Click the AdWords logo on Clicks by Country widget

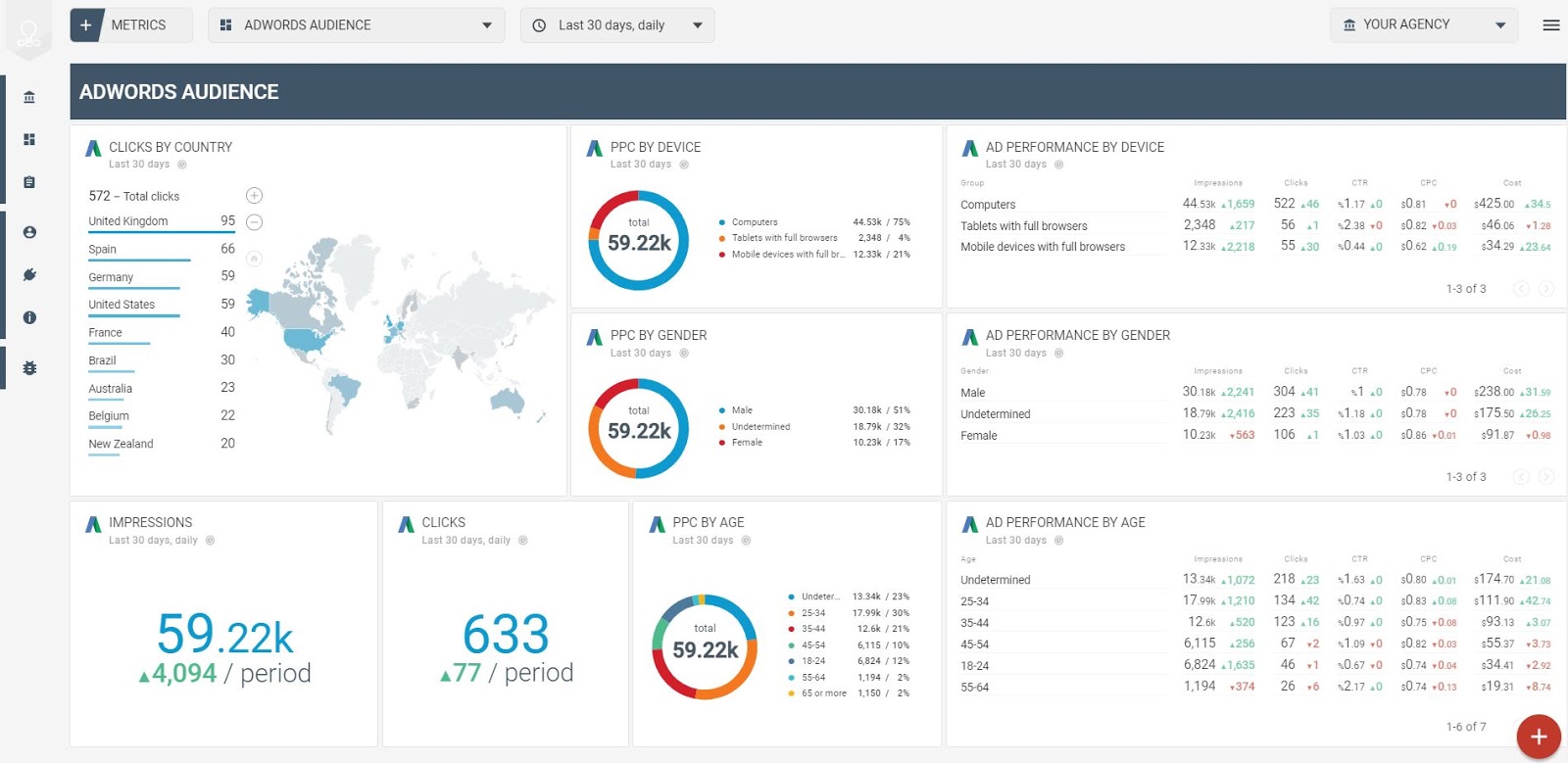tap(93, 148)
